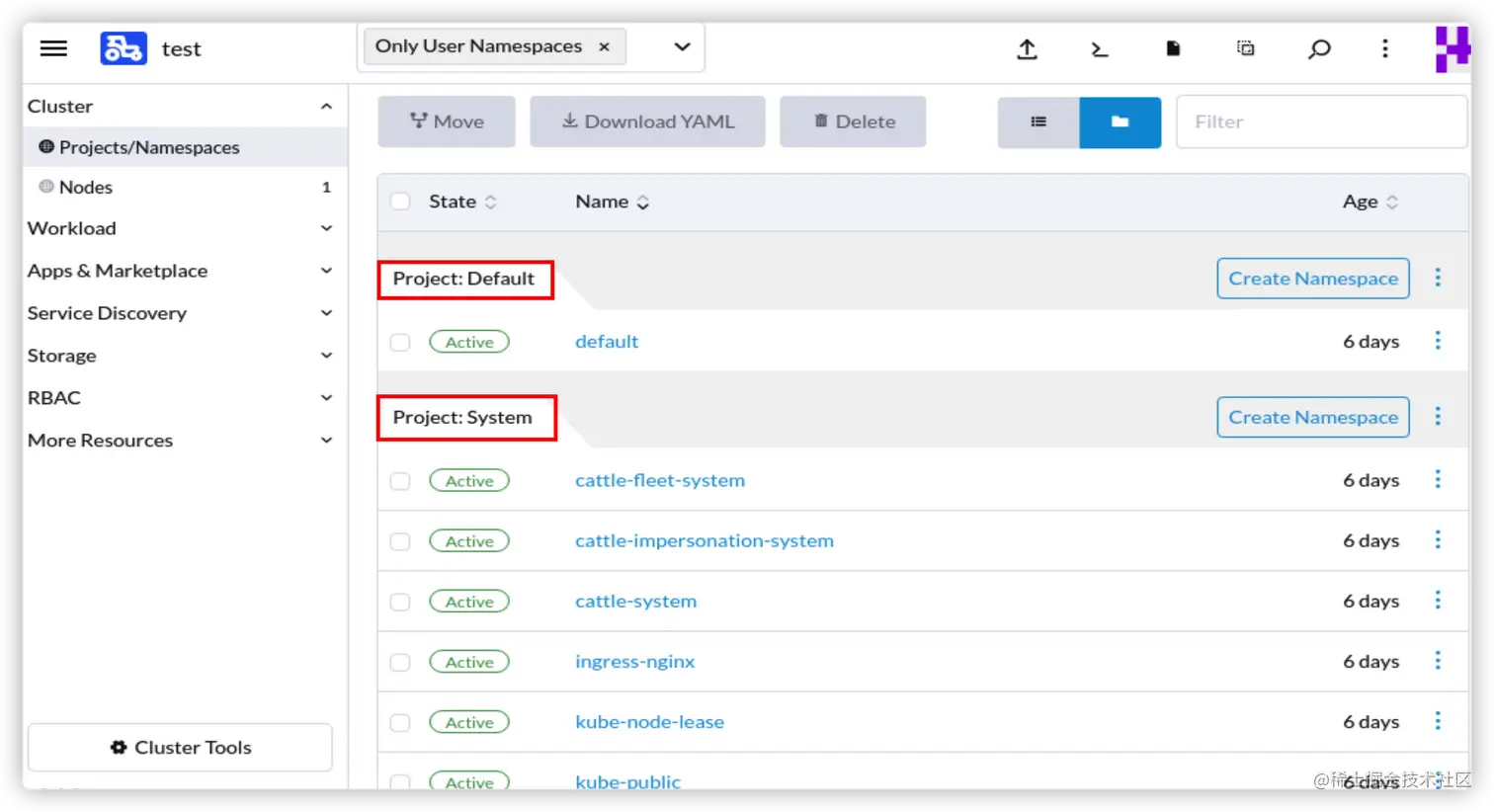The height and width of the screenshot is (812, 1494).
Task: Collapse the Cluster sidebar section
Action: coord(326,106)
